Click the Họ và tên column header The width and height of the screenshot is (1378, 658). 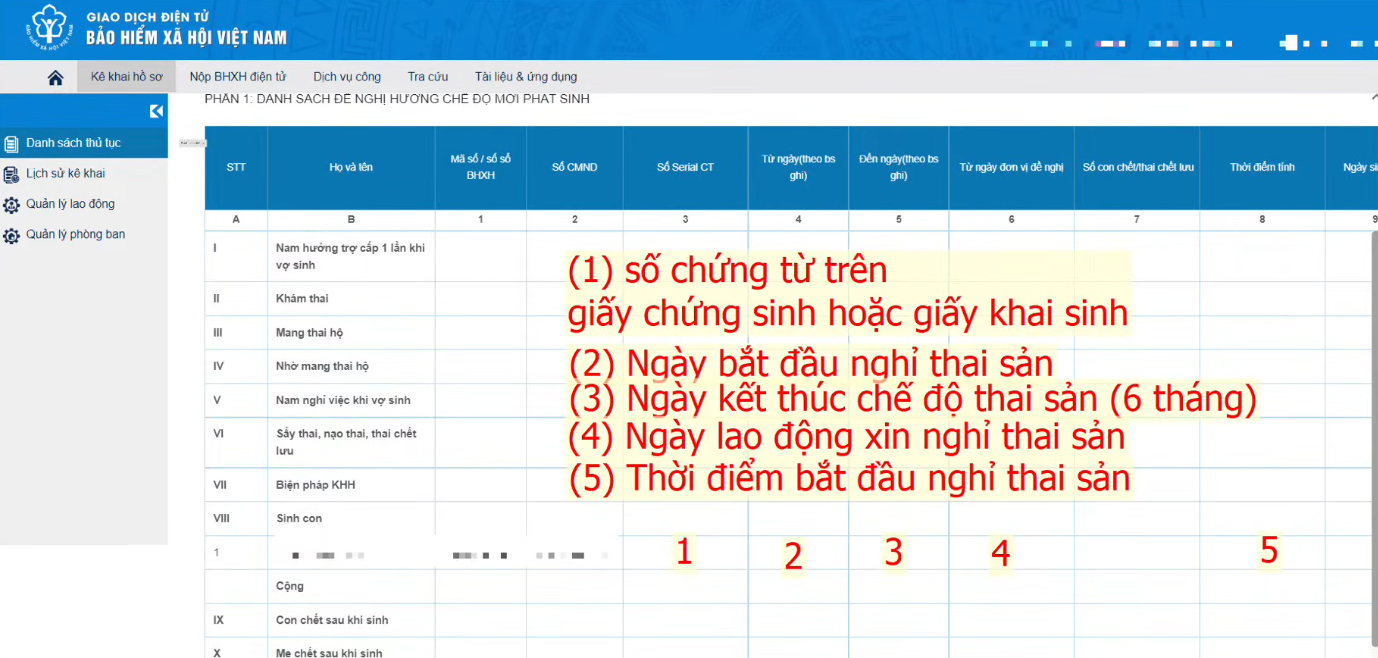pos(351,167)
